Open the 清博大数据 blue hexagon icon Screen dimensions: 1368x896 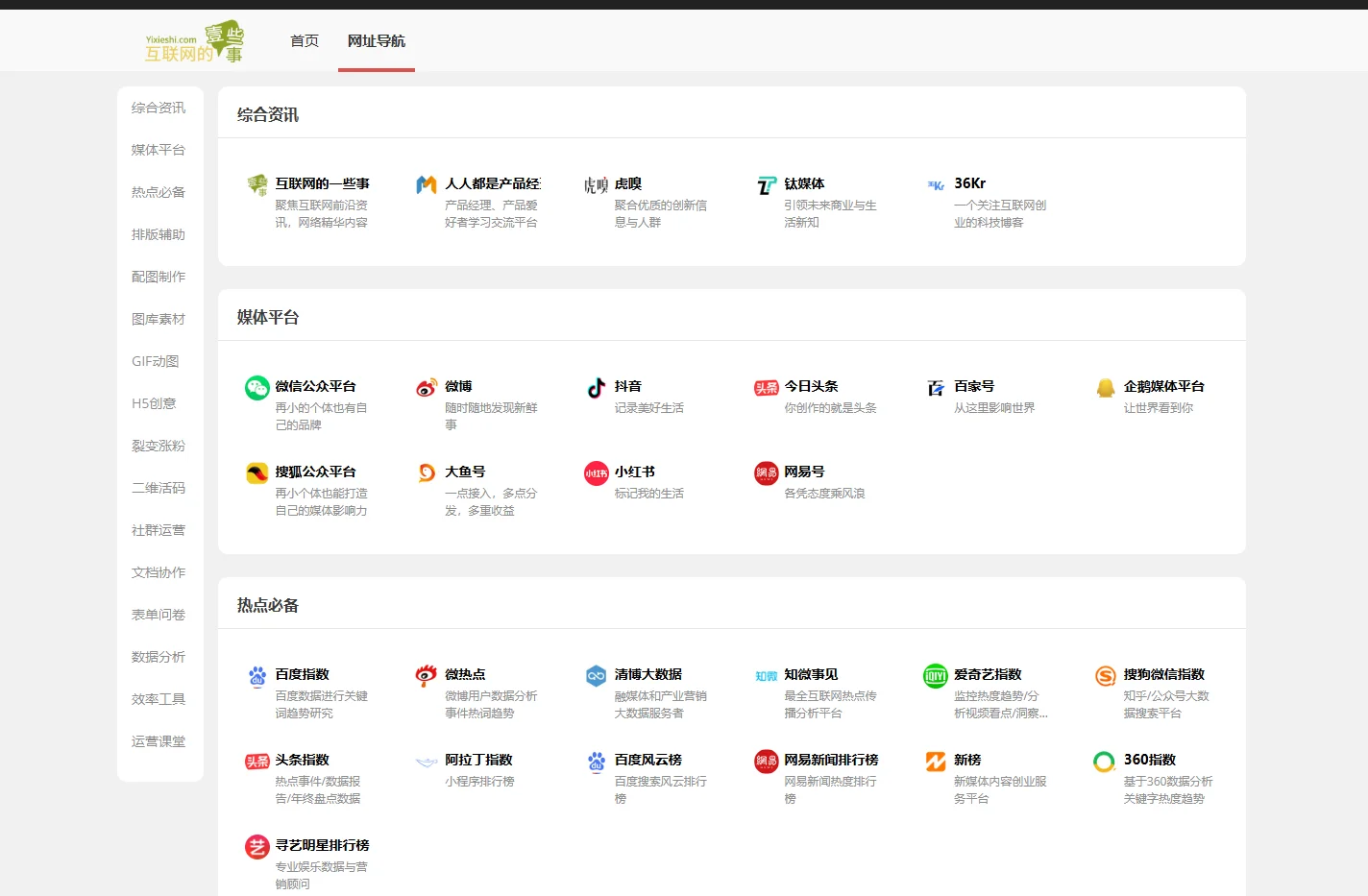[597, 675]
